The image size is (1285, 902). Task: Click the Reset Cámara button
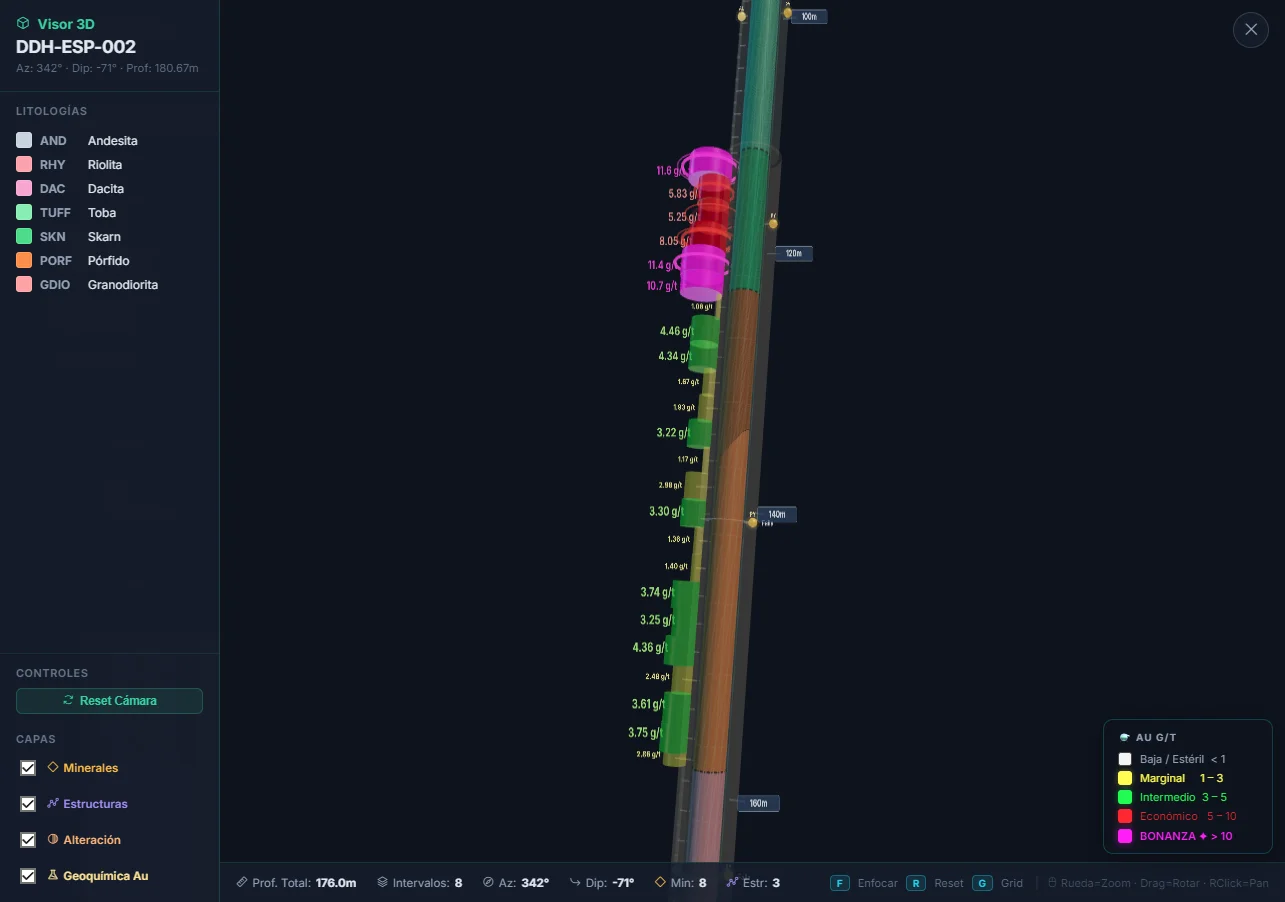(109, 700)
